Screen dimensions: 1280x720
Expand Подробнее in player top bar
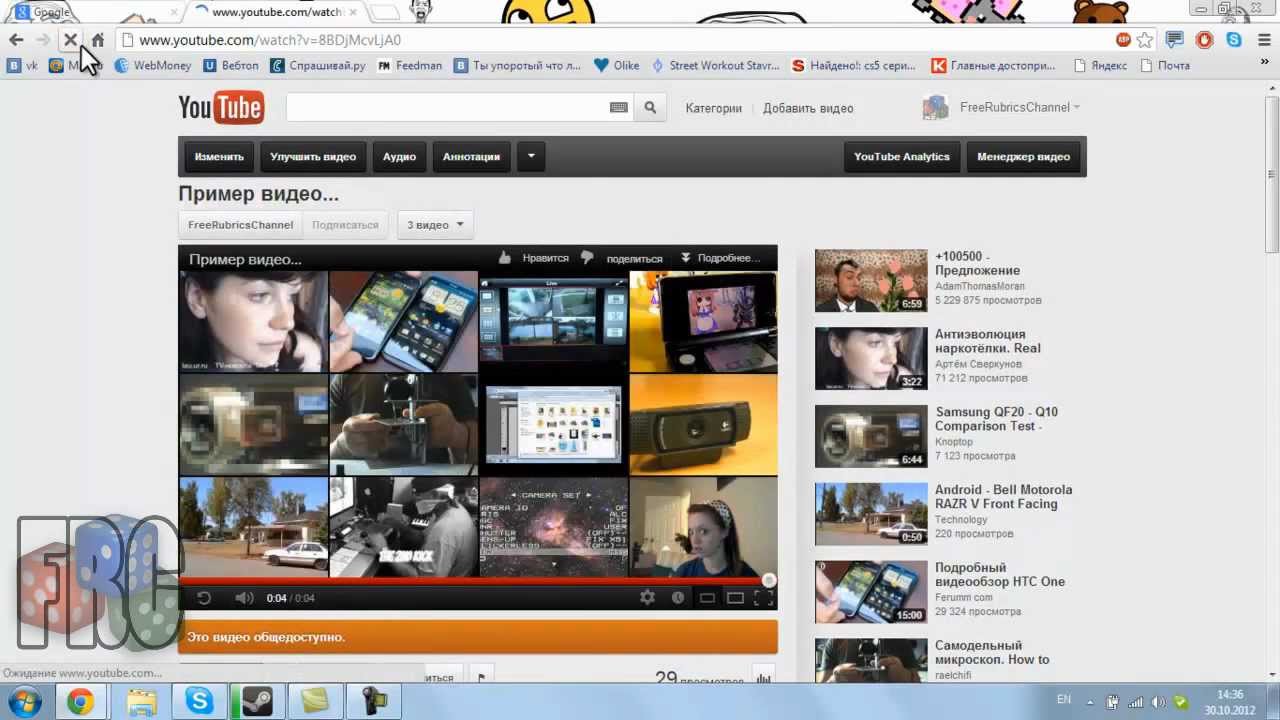pos(720,258)
